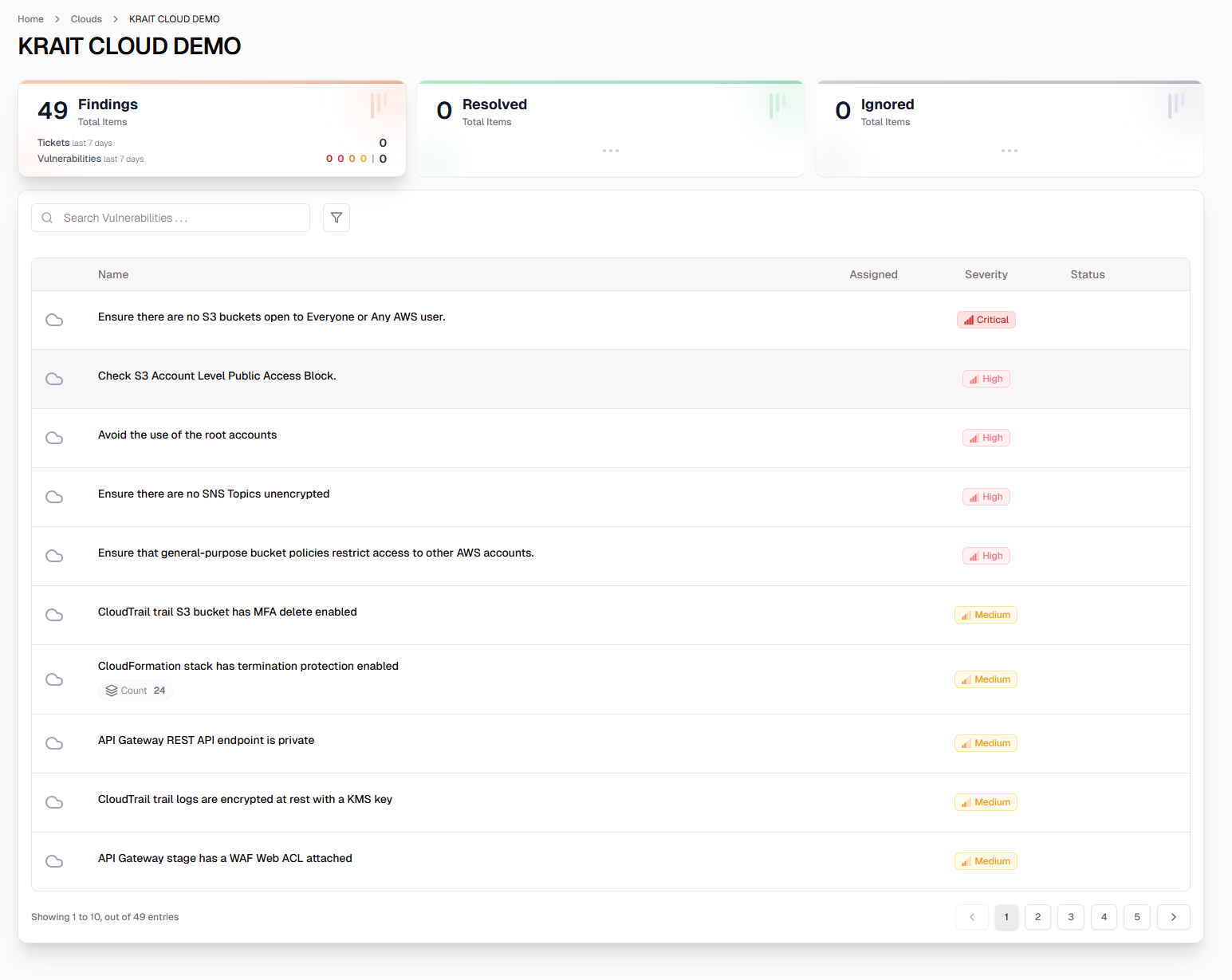
Task: Click the signal bars in the SNS Topics High badge
Action: (973, 496)
